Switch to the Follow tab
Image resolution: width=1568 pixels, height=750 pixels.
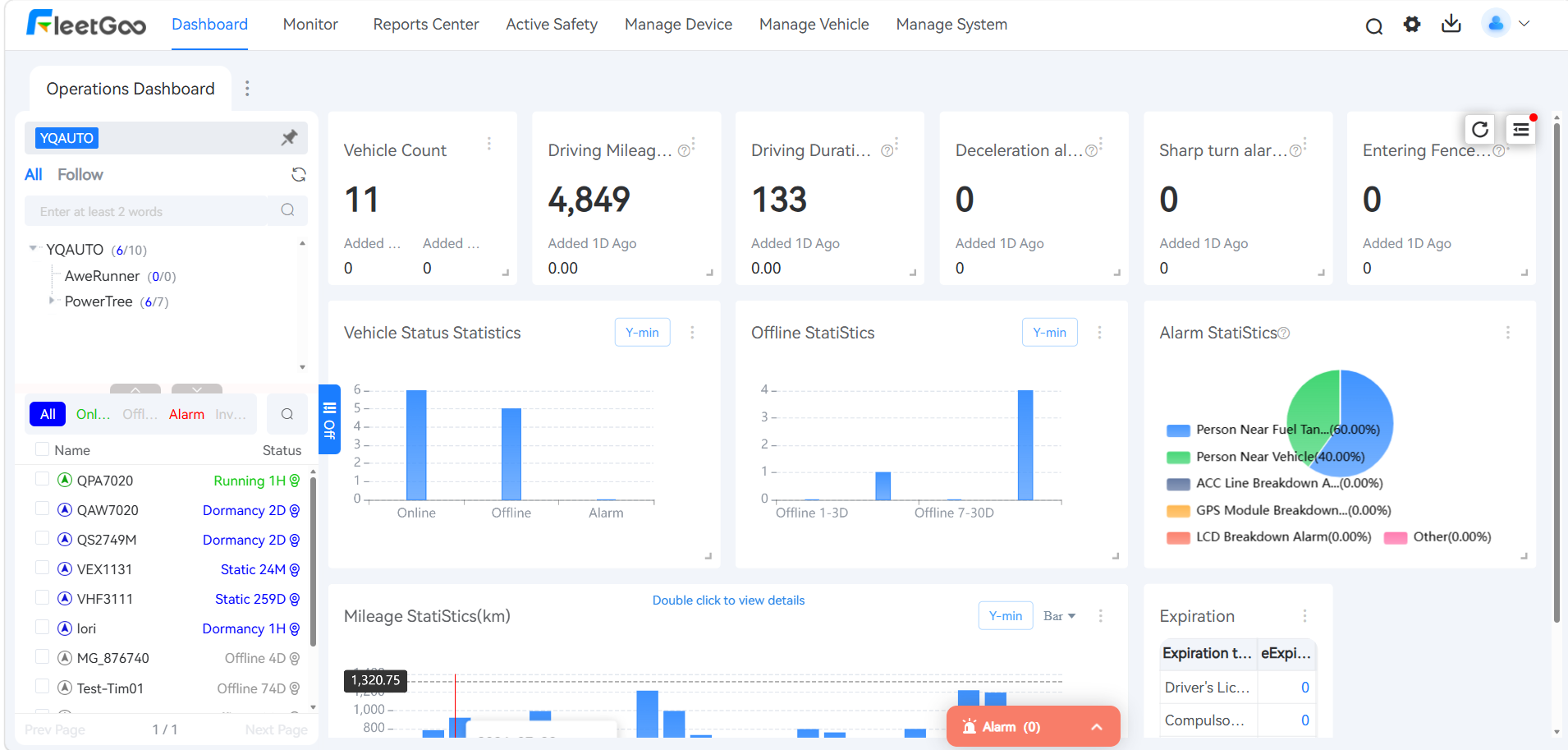click(80, 174)
